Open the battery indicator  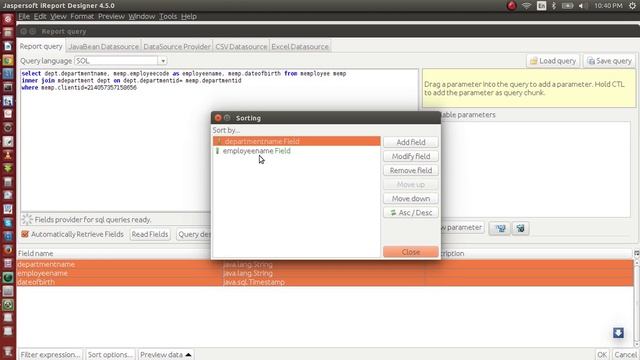[567, 6]
